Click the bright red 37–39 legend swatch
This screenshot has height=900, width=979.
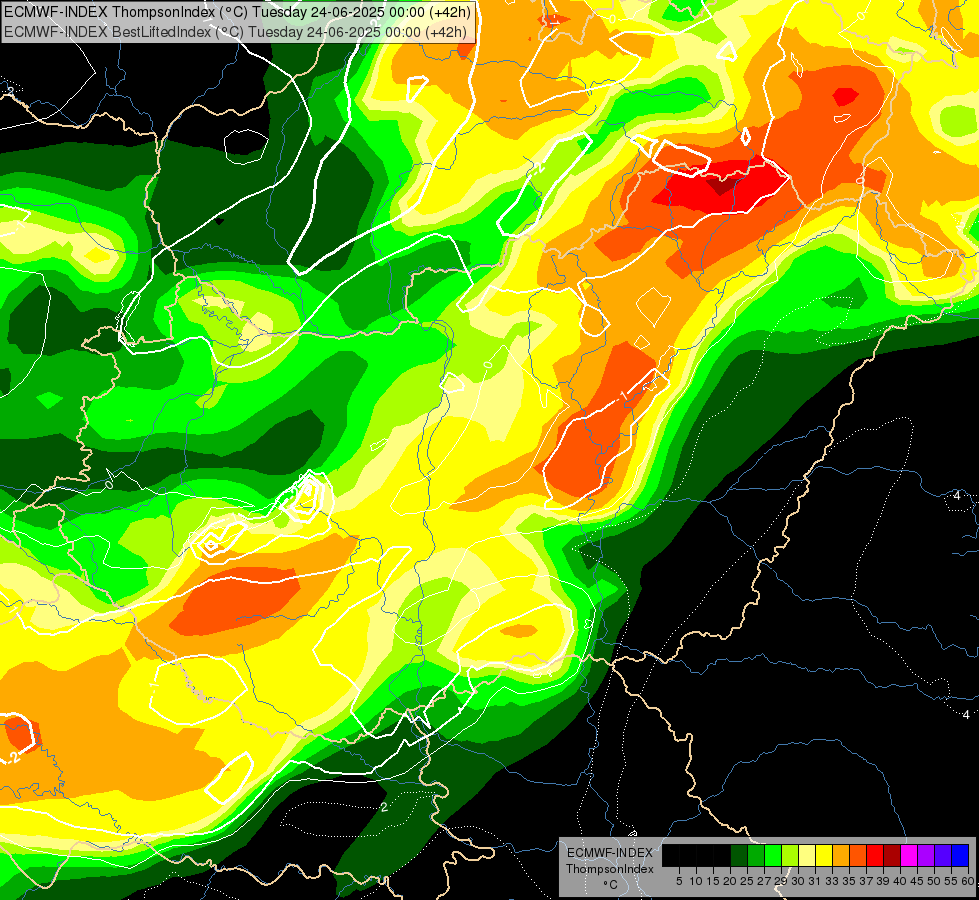875,855
